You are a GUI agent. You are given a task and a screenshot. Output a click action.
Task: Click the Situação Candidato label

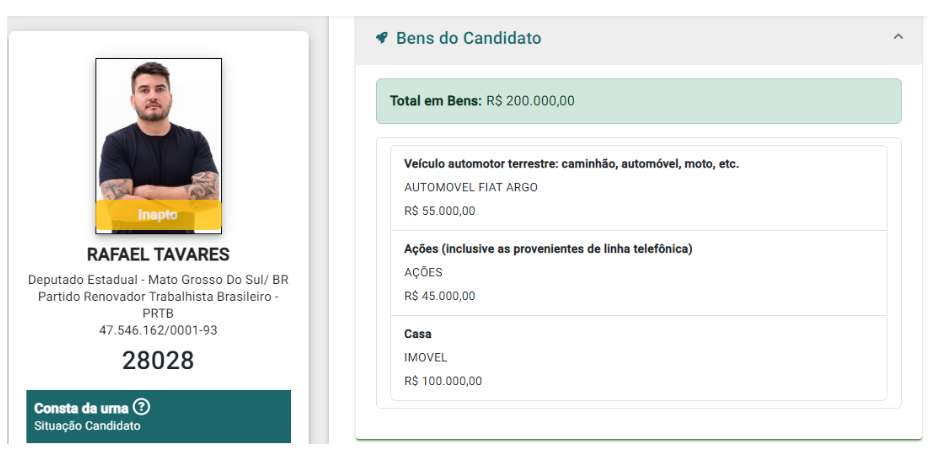(x=88, y=426)
